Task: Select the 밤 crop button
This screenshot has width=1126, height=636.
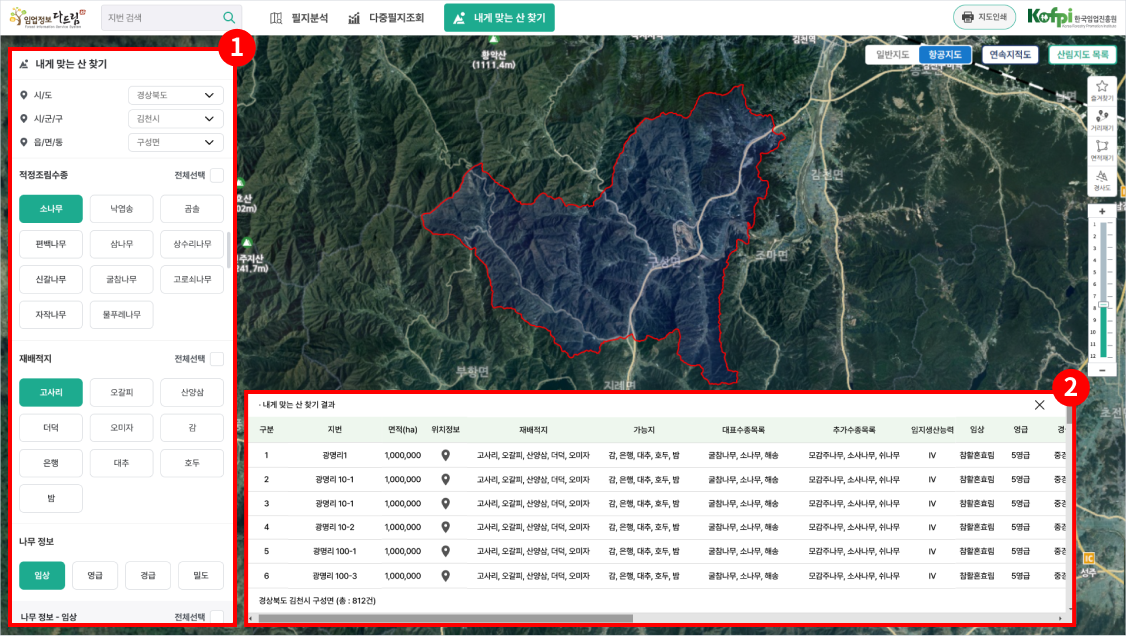Action: [51, 498]
